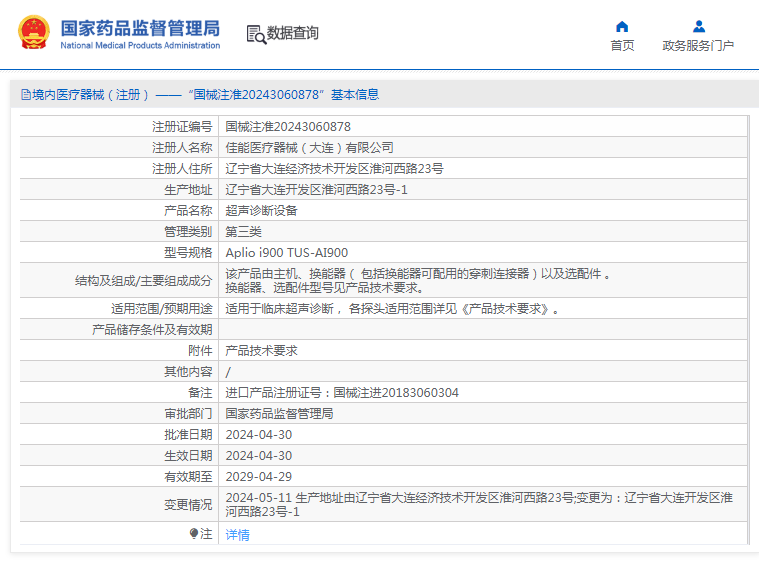Click registrant name 佳能医疗器械（大连）有限公司
759x562 pixels.
(309, 148)
